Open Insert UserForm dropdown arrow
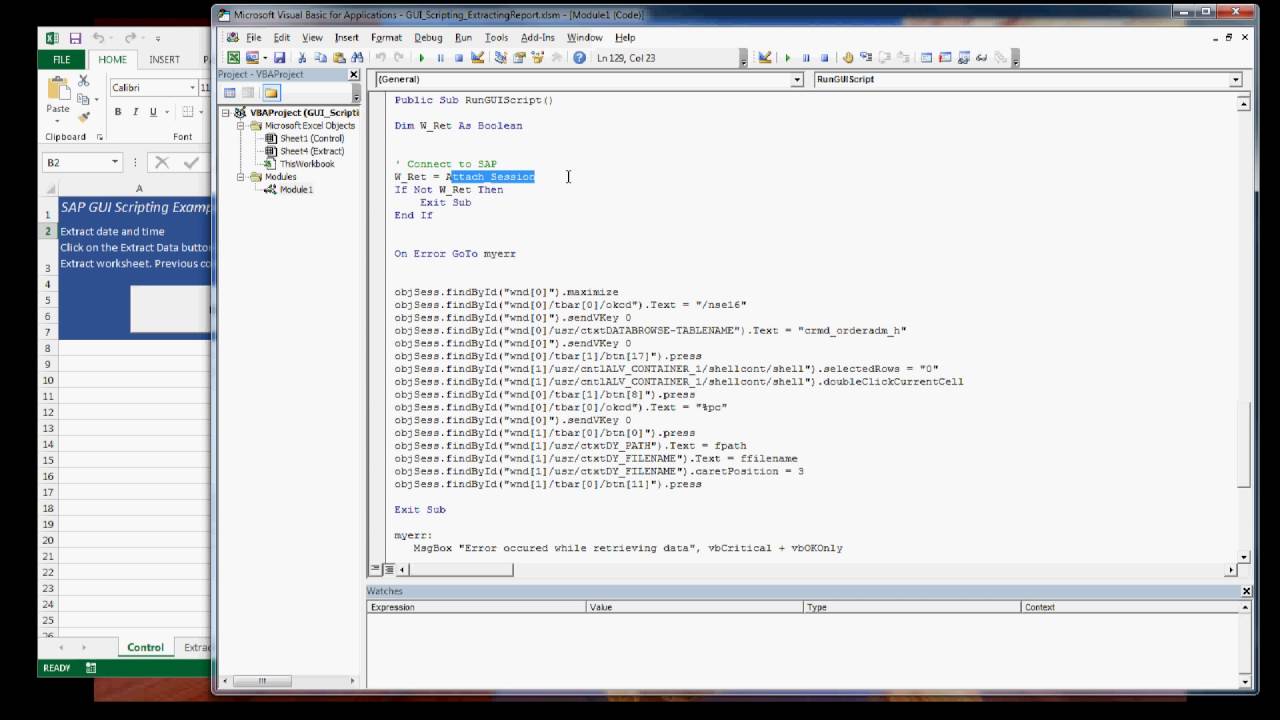Screen dimensions: 1280x720 (264, 58)
